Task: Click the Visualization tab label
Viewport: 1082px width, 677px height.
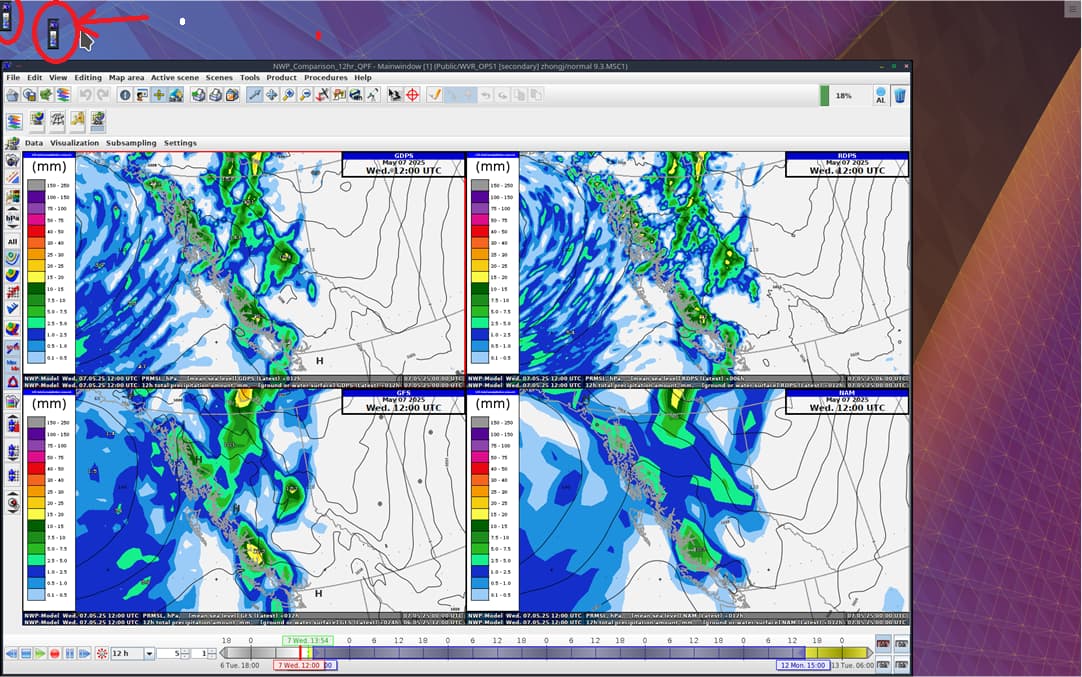Action: (x=75, y=143)
